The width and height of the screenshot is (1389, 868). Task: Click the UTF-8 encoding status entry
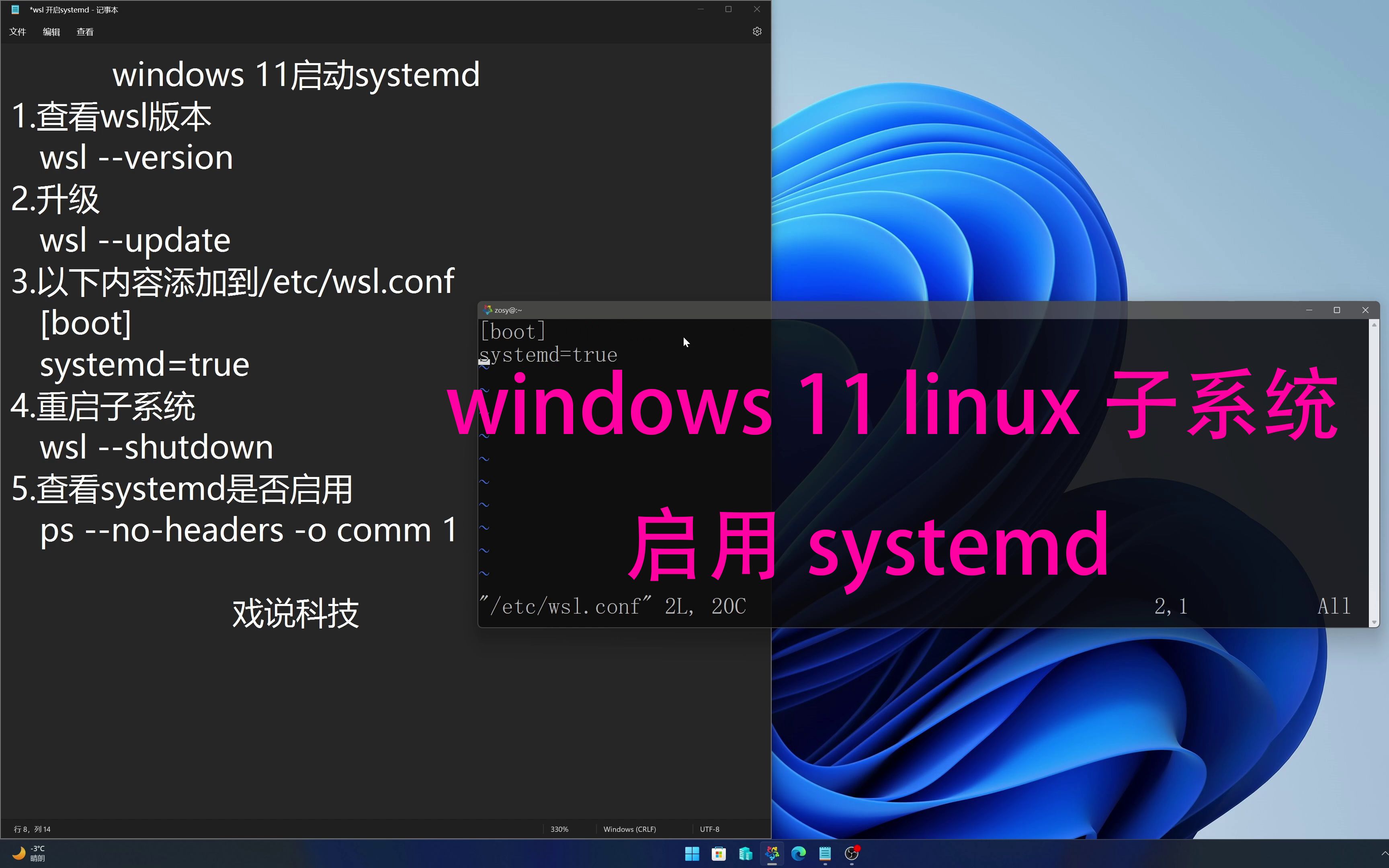click(709, 829)
